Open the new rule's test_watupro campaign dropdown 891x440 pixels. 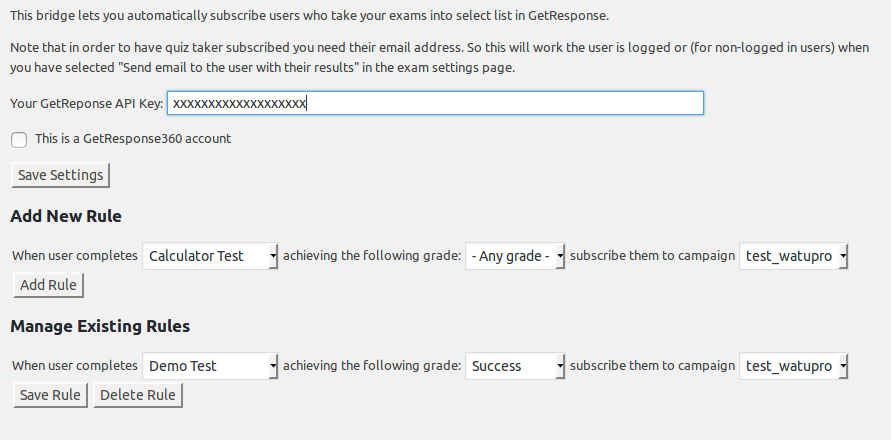click(793, 256)
